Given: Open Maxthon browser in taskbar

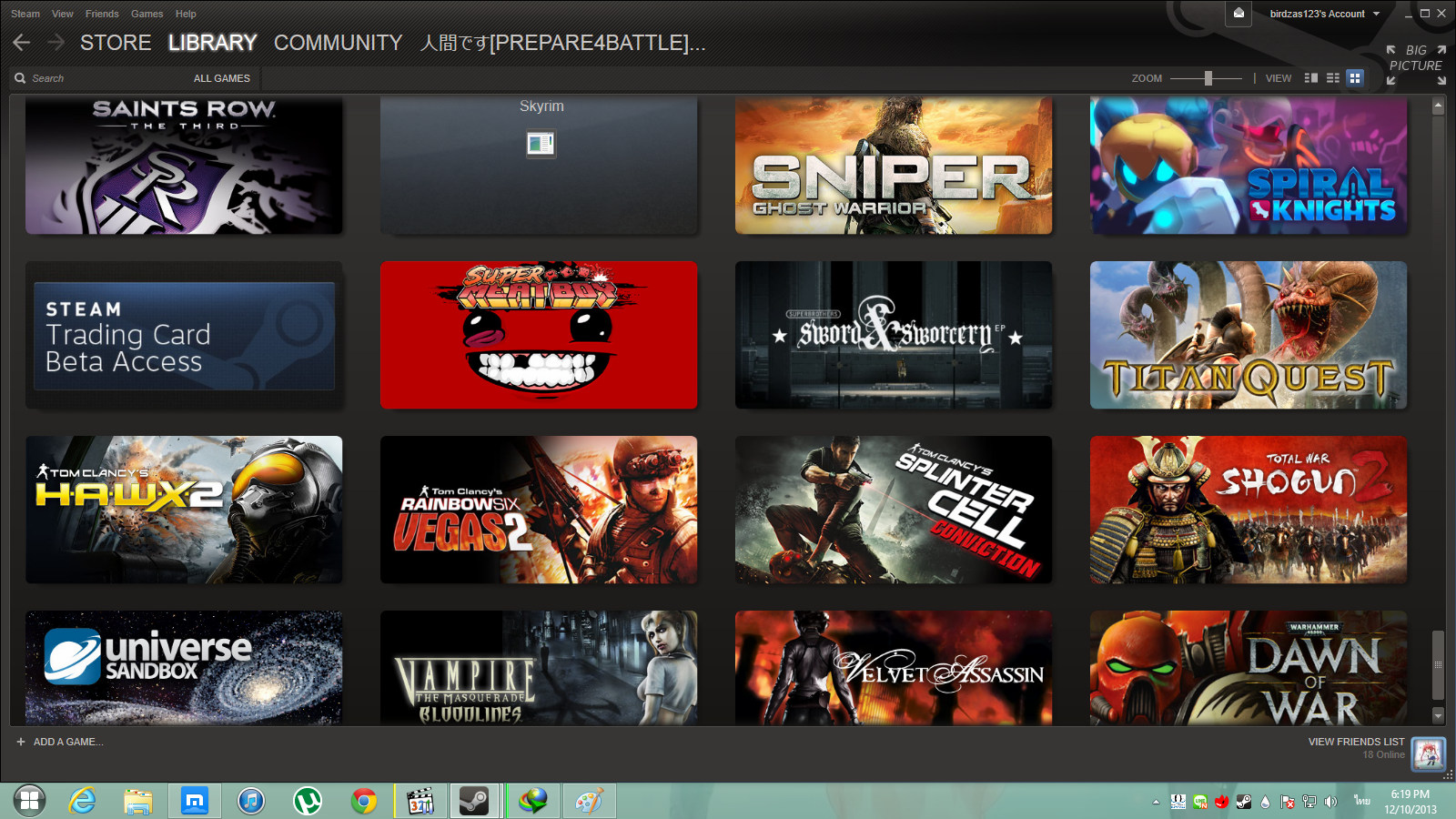Looking at the screenshot, I should coord(195,801).
